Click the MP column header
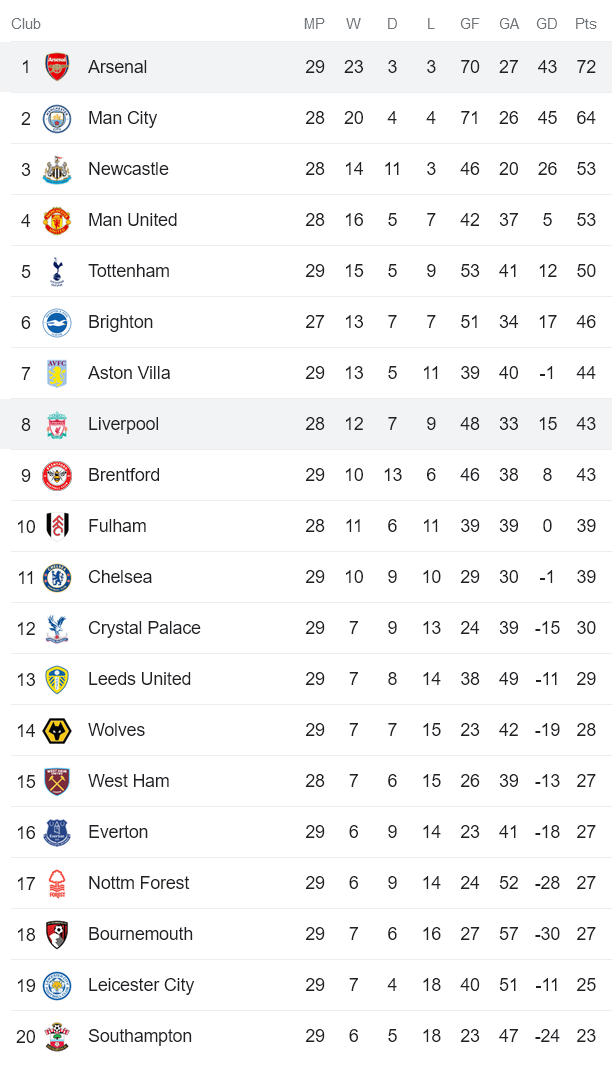Screen dimensions: 612x1070 tap(314, 24)
